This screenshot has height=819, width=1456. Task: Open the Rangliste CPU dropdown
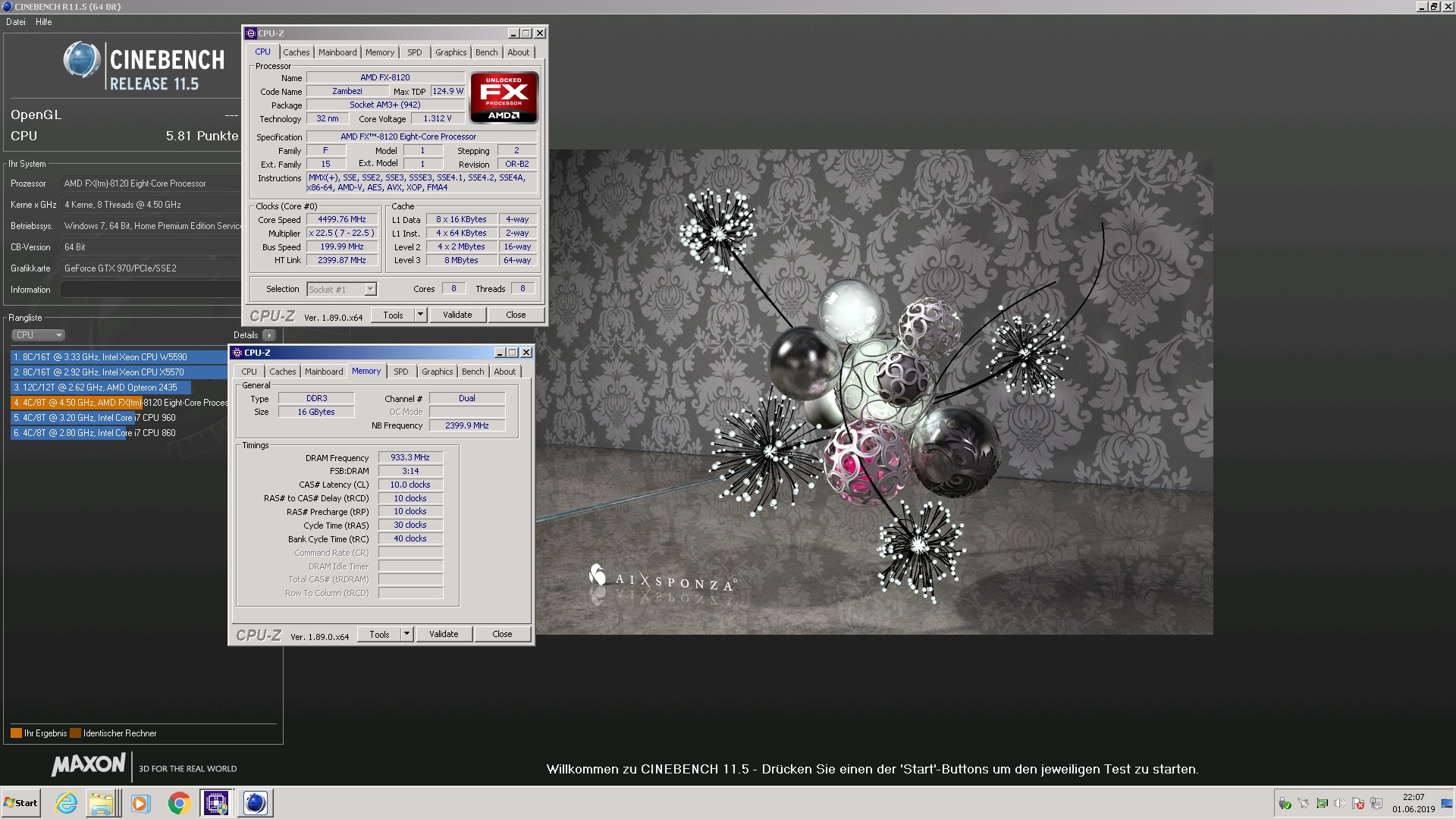38,335
